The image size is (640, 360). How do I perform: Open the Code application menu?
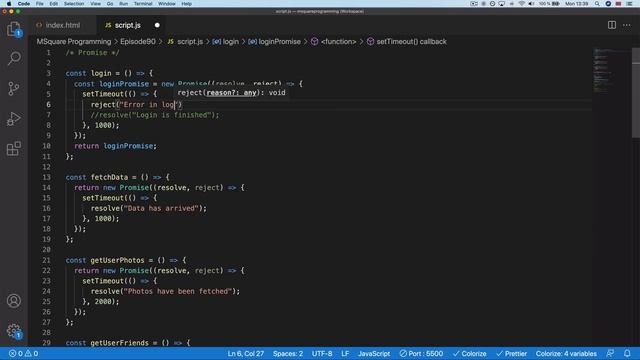click(24, 4)
